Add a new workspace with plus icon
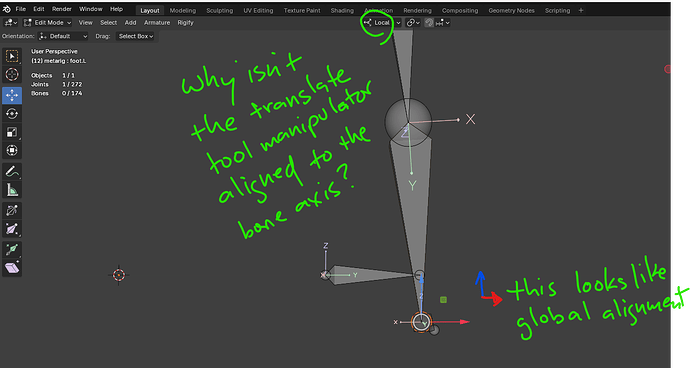The width and height of the screenshot is (690, 368). pyautogui.click(x=581, y=10)
